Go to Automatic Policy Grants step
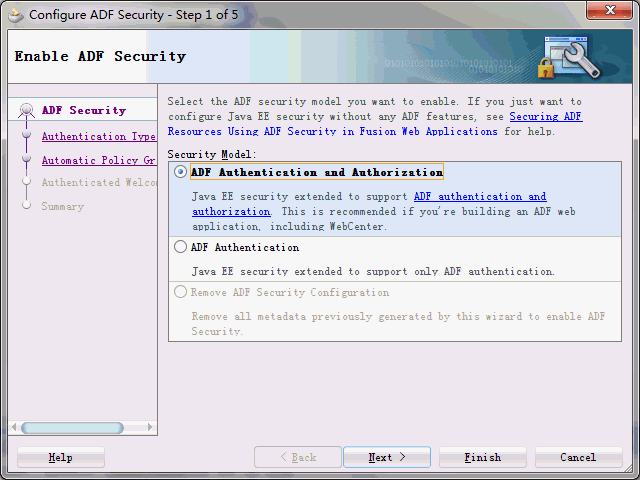 pos(99,160)
